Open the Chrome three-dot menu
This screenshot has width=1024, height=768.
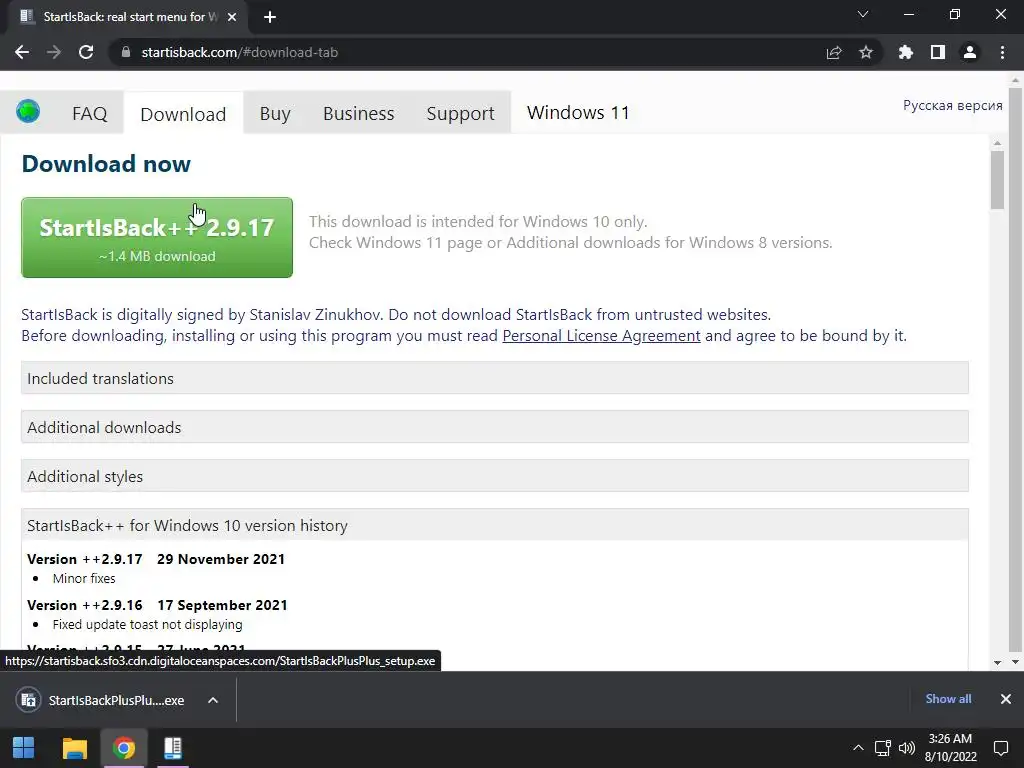click(1002, 52)
